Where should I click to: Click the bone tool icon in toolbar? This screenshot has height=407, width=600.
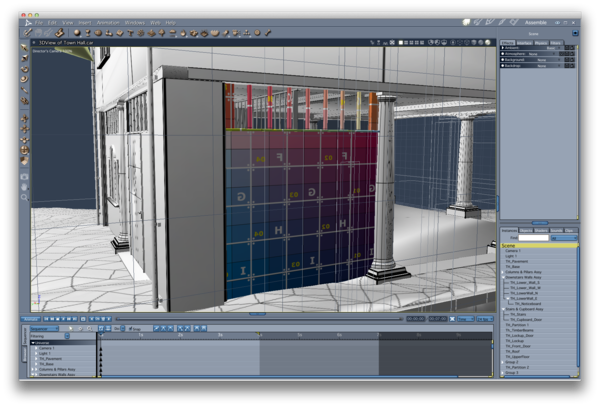coord(268,33)
